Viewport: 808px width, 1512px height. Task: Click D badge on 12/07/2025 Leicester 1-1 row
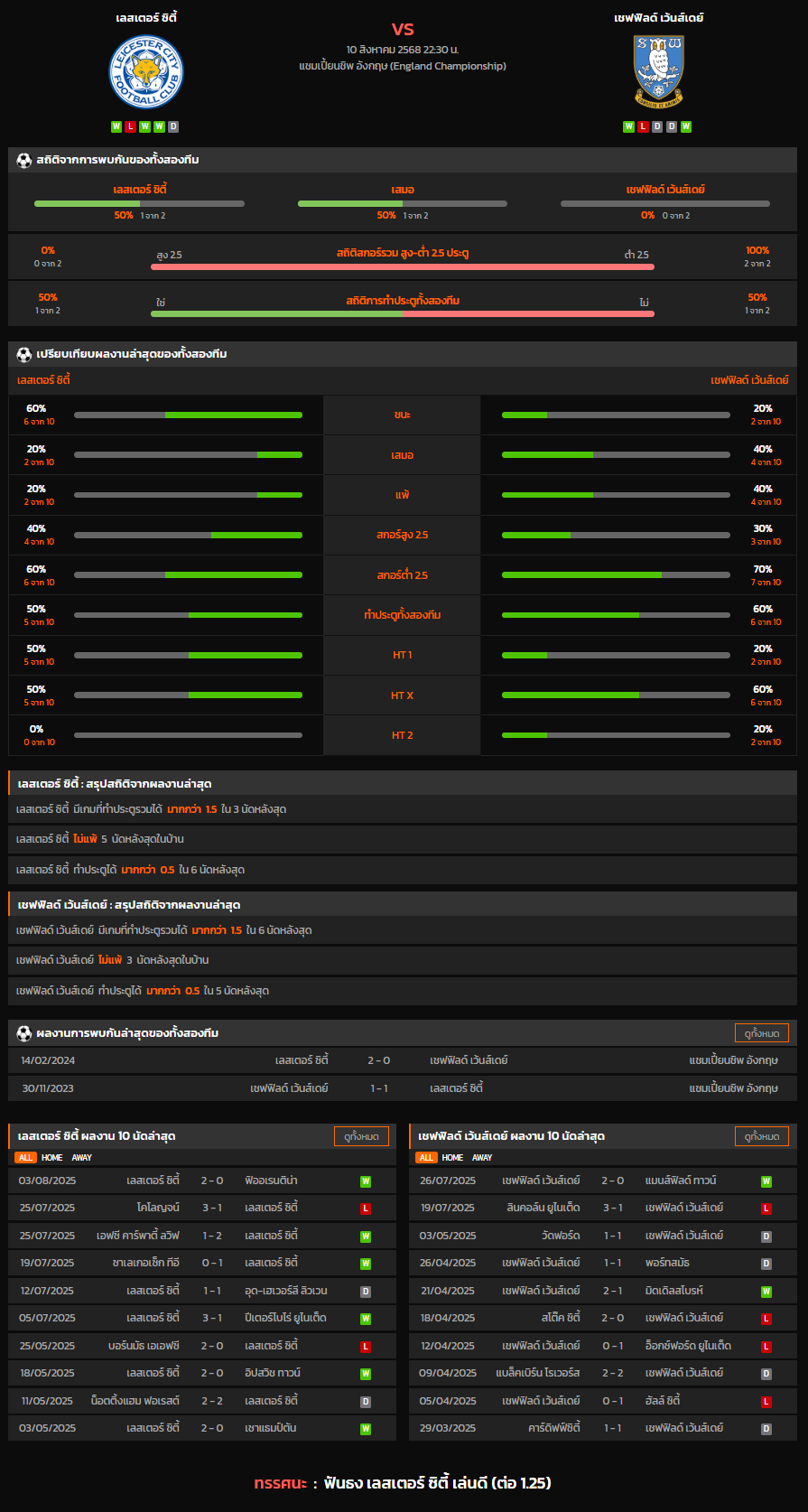point(366,1292)
